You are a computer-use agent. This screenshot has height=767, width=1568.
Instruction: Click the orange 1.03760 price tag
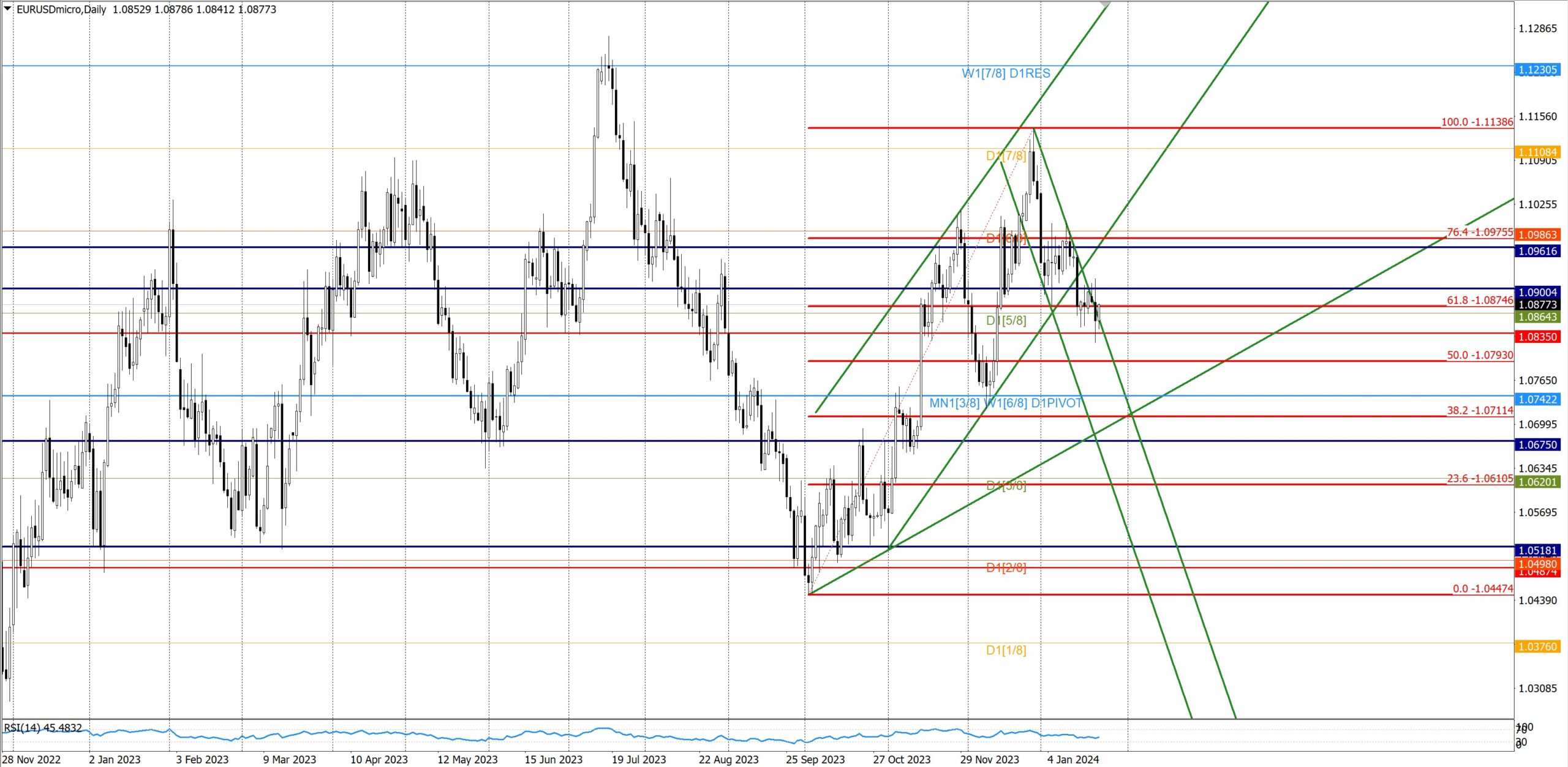coord(1537,647)
